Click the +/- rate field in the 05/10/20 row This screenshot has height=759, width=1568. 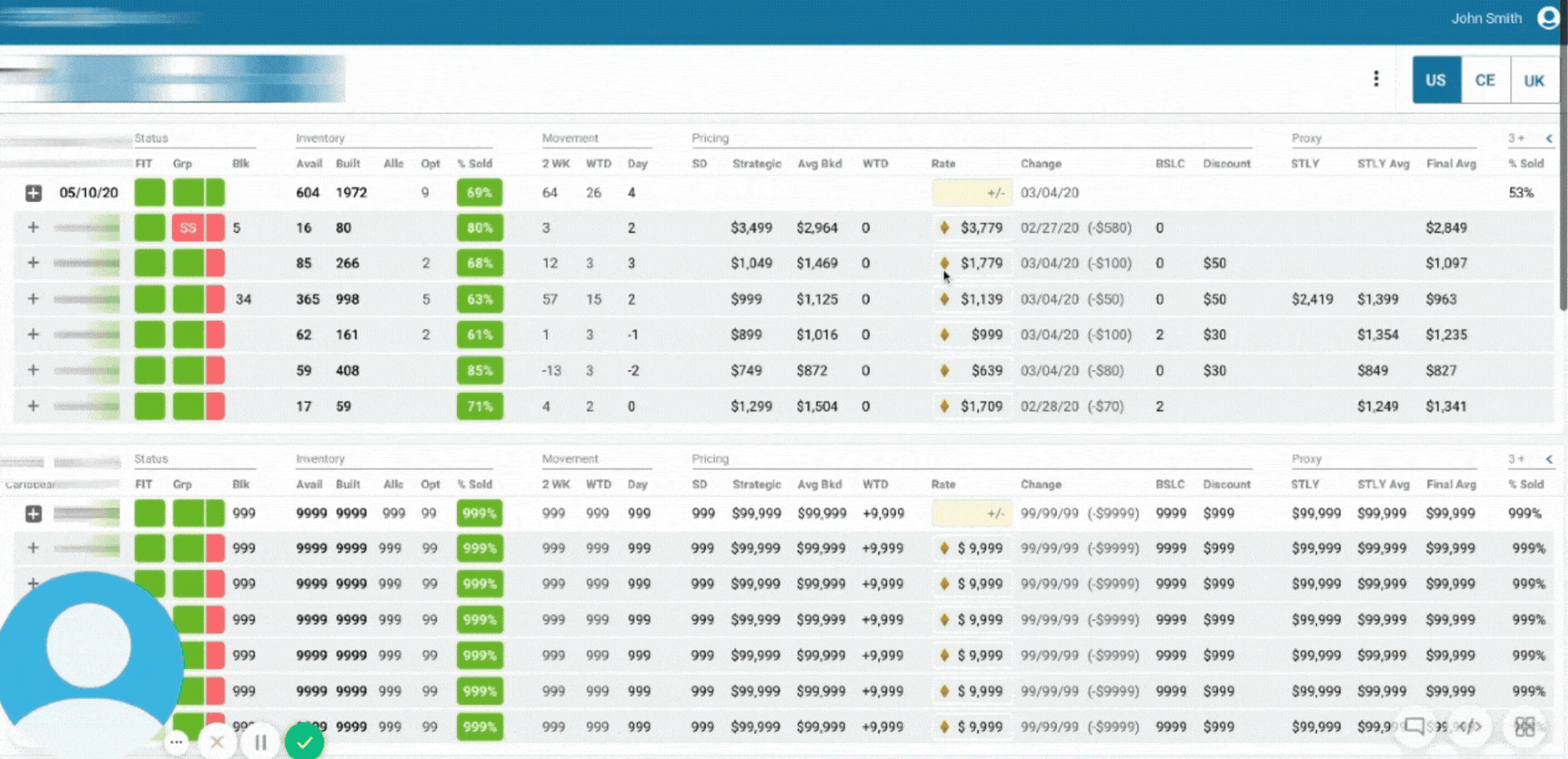pos(972,193)
